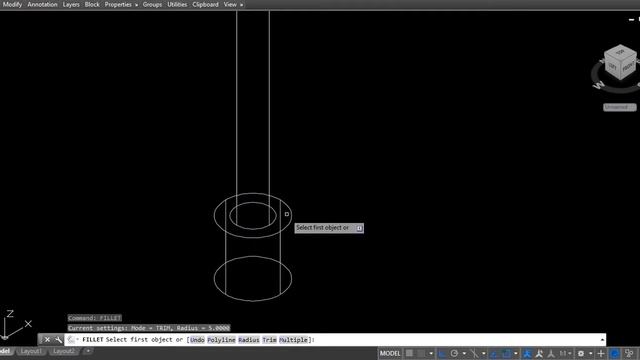Open isometric drafting plane dropdown arrow
The height and width of the screenshot is (360, 640).
pos(484,353)
